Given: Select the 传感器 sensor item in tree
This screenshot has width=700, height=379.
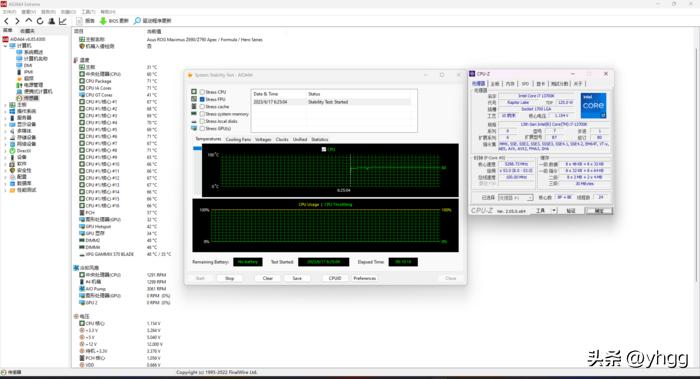Looking at the screenshot, I should coord(28,98).
